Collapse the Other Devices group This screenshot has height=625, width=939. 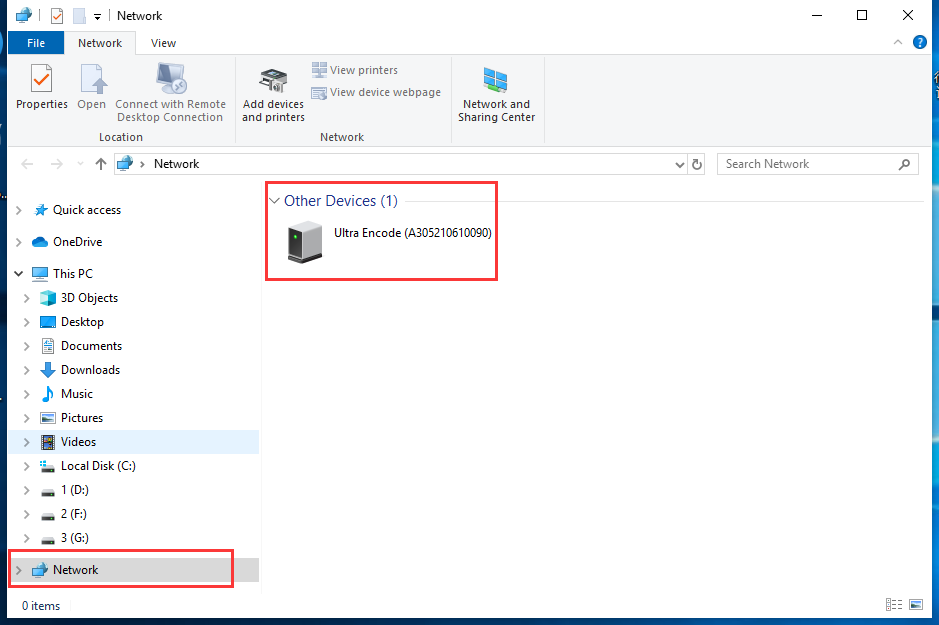(274, 201)
